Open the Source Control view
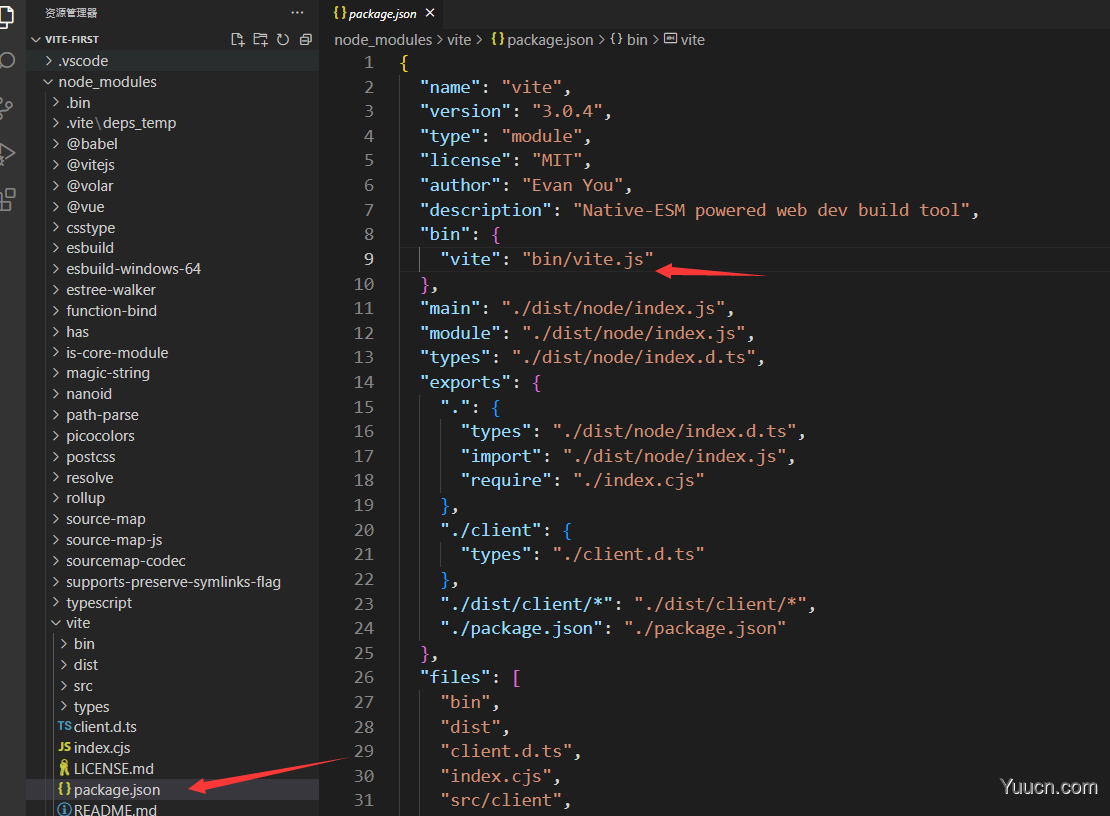Viewport: 1110px width, 816px height. tap(7, 107)
